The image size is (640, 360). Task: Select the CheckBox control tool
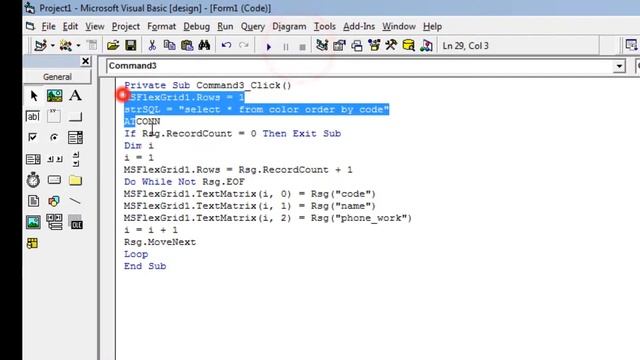tap(33, 138)
